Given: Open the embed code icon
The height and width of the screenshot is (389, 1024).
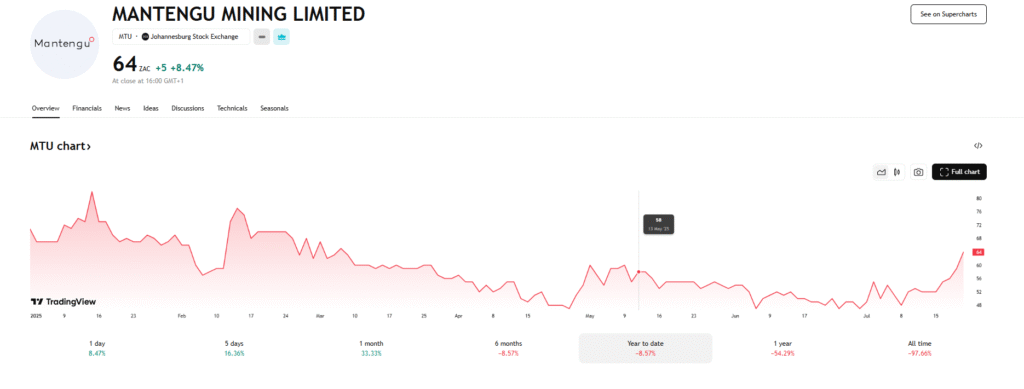Looking at the screenshot, I should point(978,146).
